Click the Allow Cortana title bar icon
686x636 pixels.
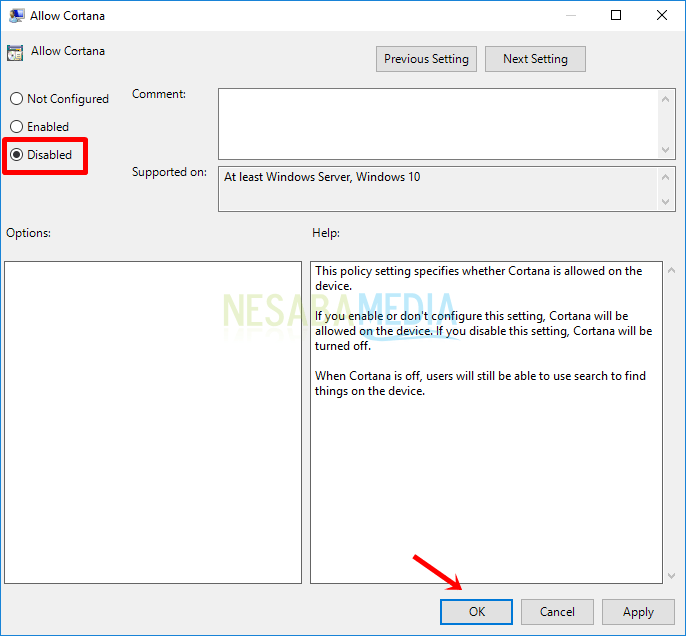pos(17,16)
